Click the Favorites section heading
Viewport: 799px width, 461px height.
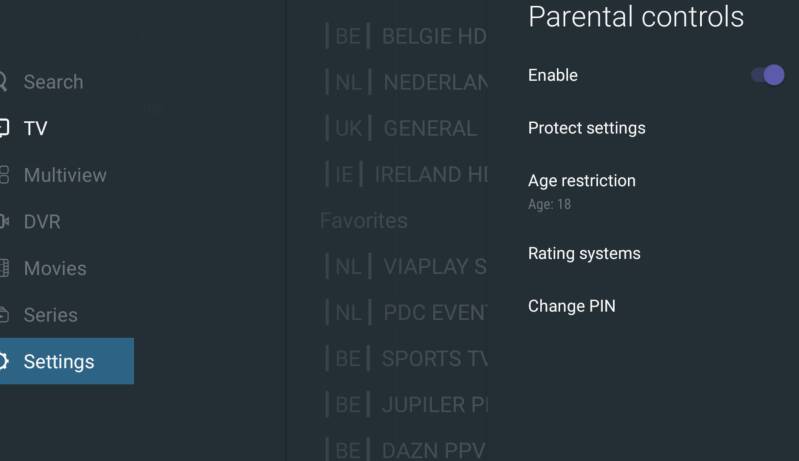pos(363,221)
